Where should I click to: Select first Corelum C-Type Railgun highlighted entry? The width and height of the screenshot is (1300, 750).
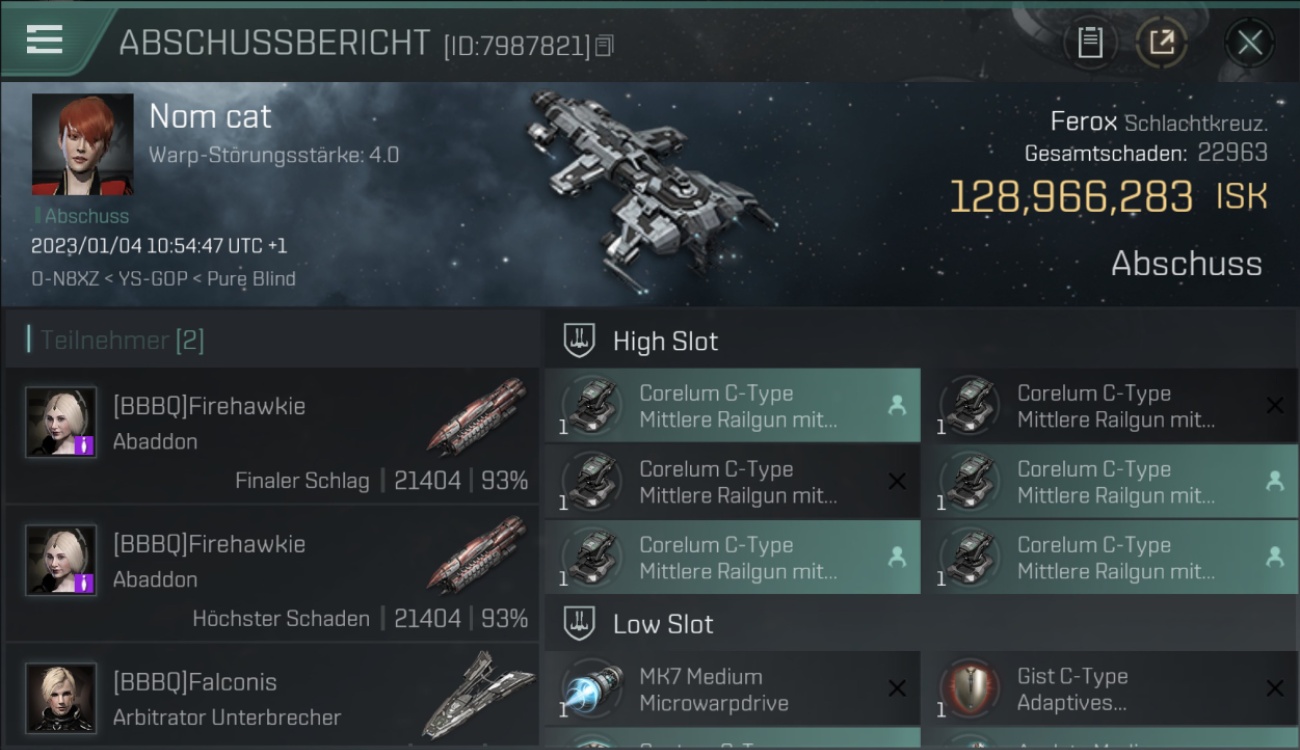(x=733, y=406)
